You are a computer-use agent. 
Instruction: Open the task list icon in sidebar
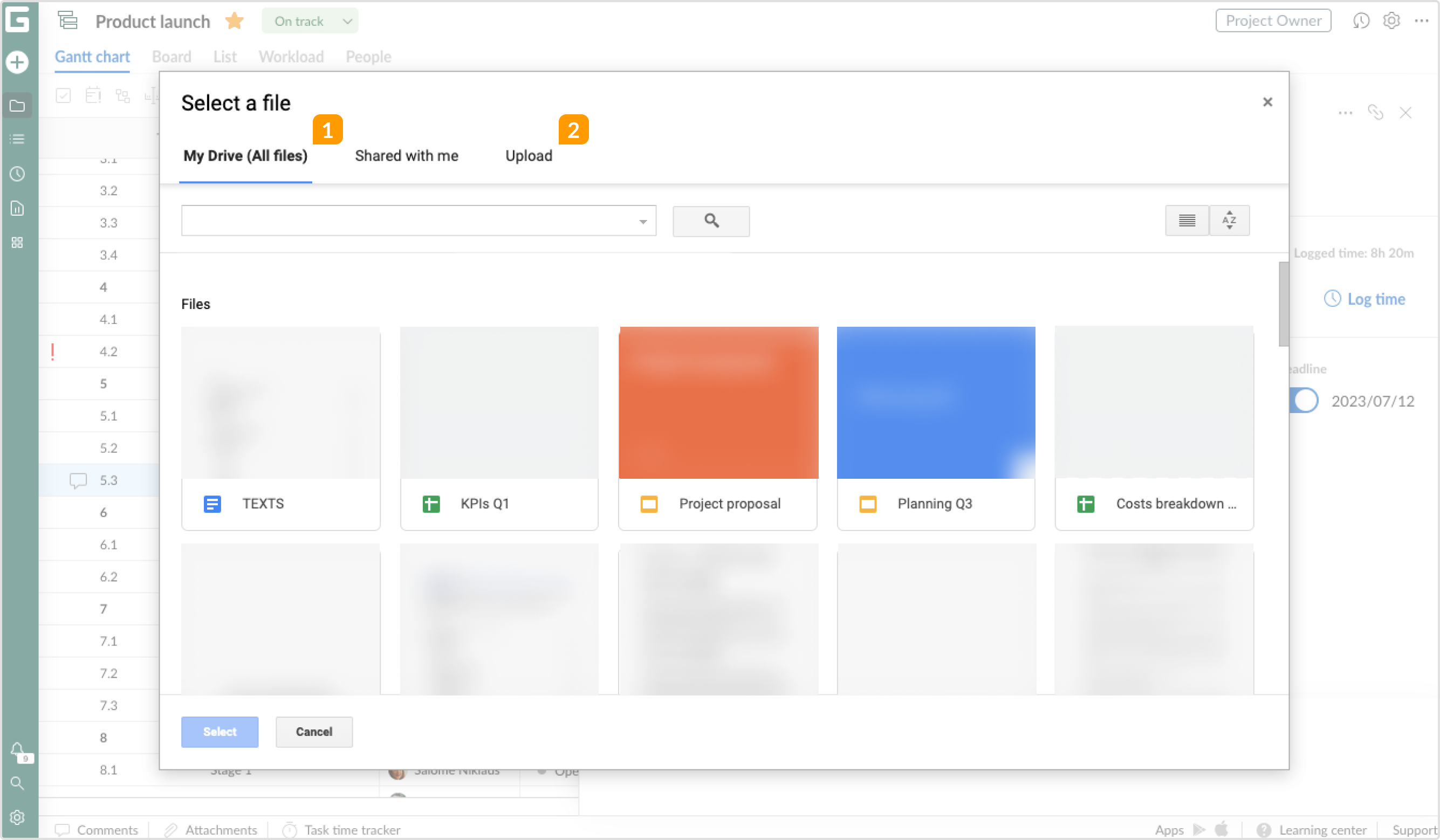18,139
